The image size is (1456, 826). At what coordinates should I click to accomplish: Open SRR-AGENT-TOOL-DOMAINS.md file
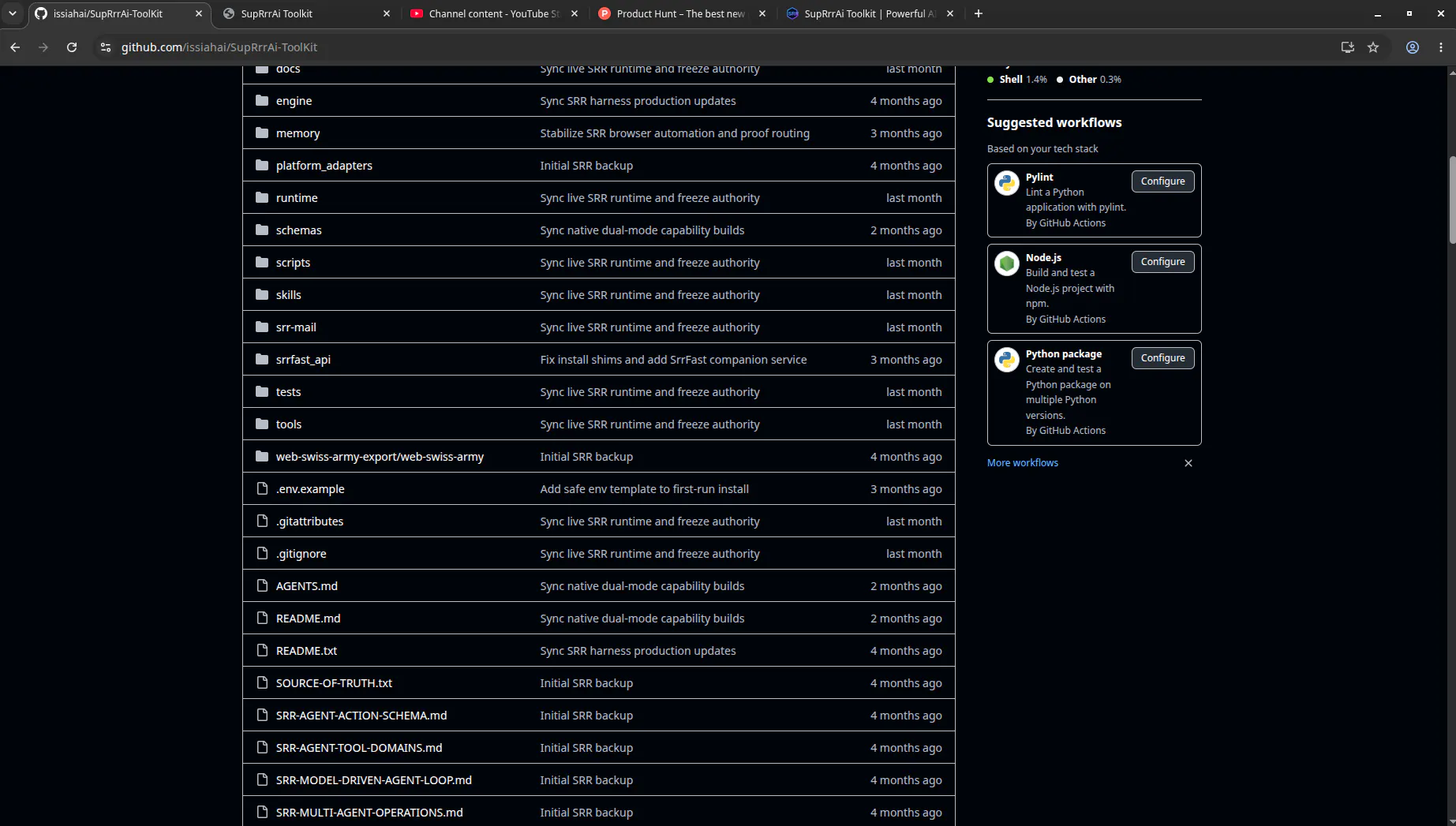359,748
